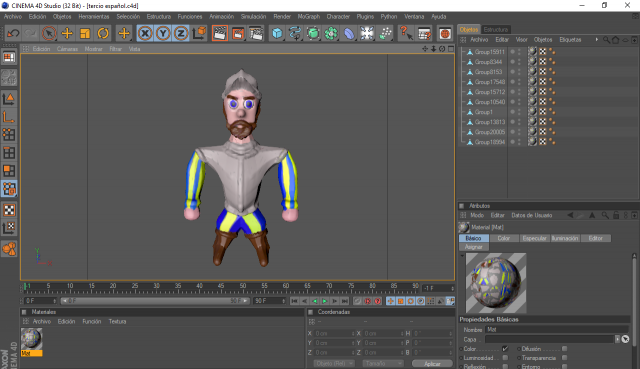Jump to the start of animation

click(294, 301)
